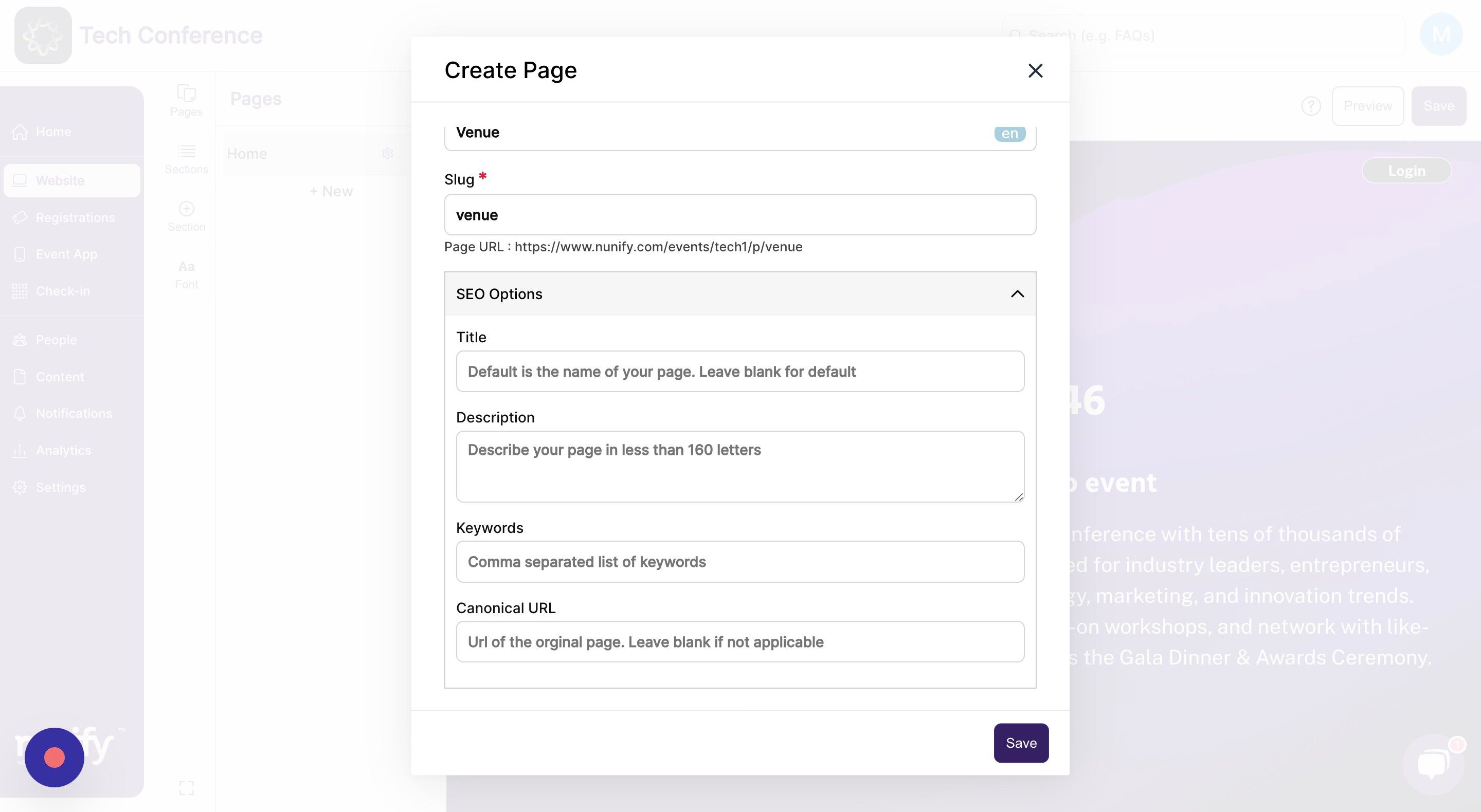Viewport: 1481px width, 812px height.
Task: Click the 'en' language badge
Action: [x=1009, y=133]
